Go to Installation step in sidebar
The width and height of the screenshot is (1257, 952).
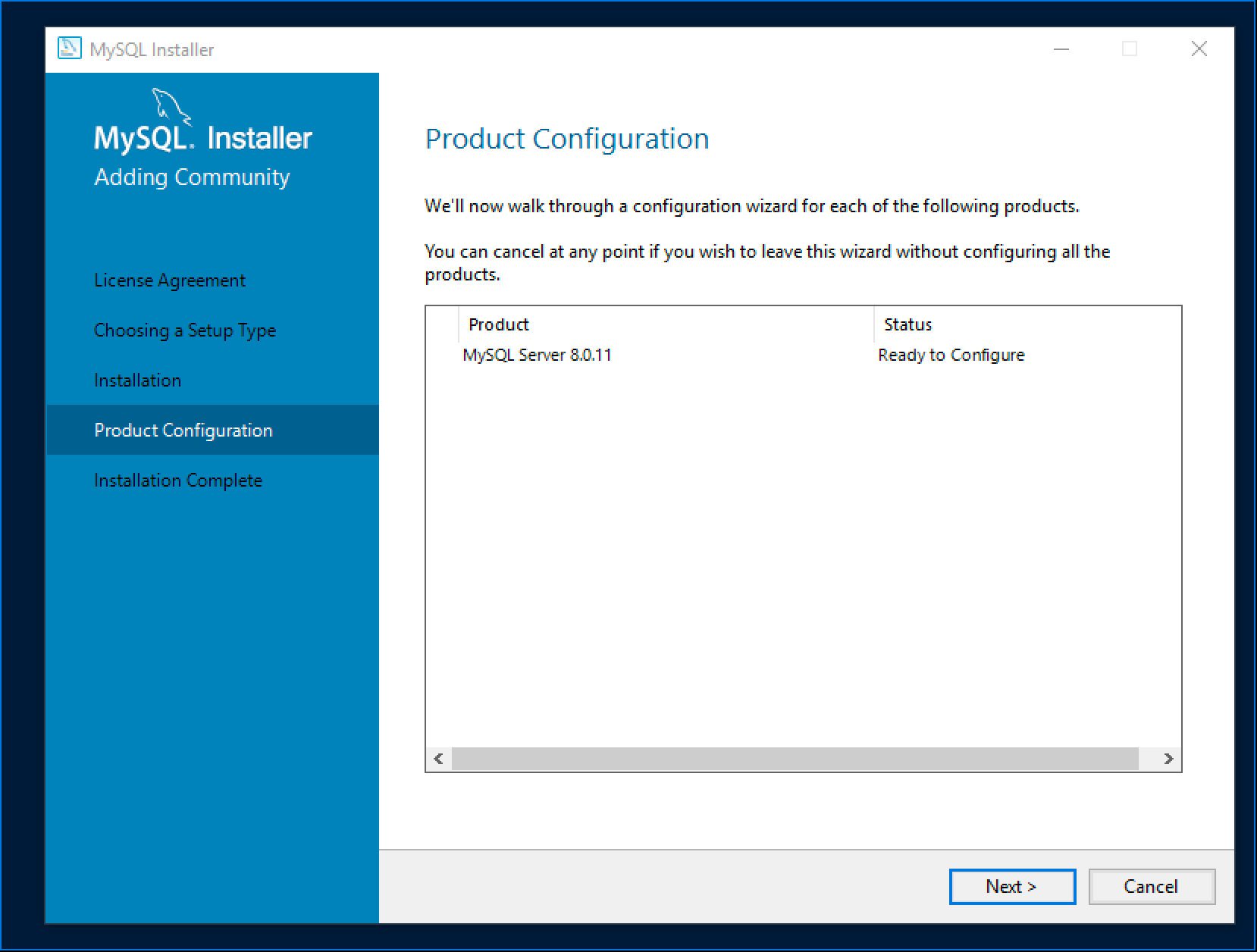coord(137,380)
